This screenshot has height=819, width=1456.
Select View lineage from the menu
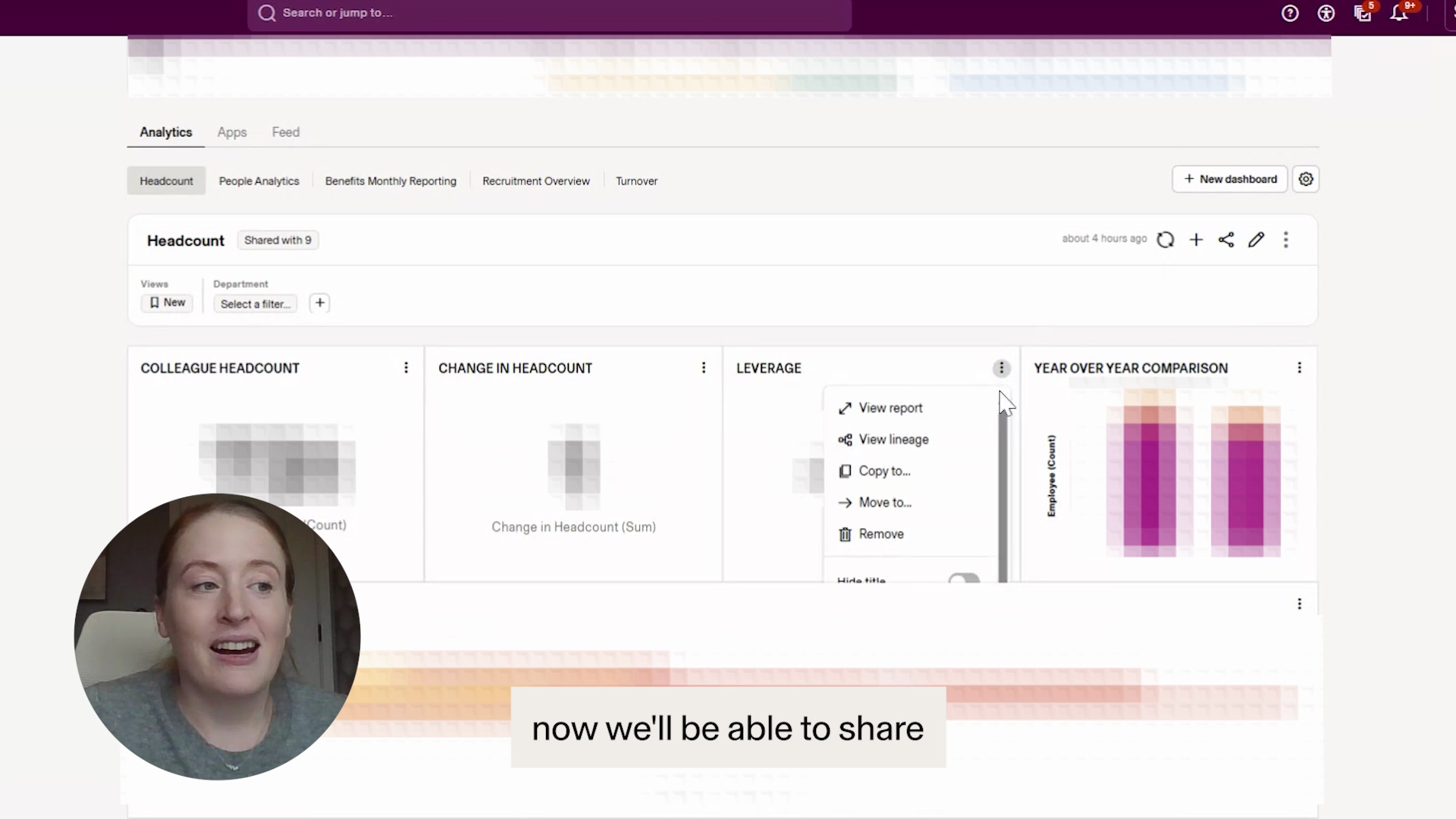(x=893, y=440)
